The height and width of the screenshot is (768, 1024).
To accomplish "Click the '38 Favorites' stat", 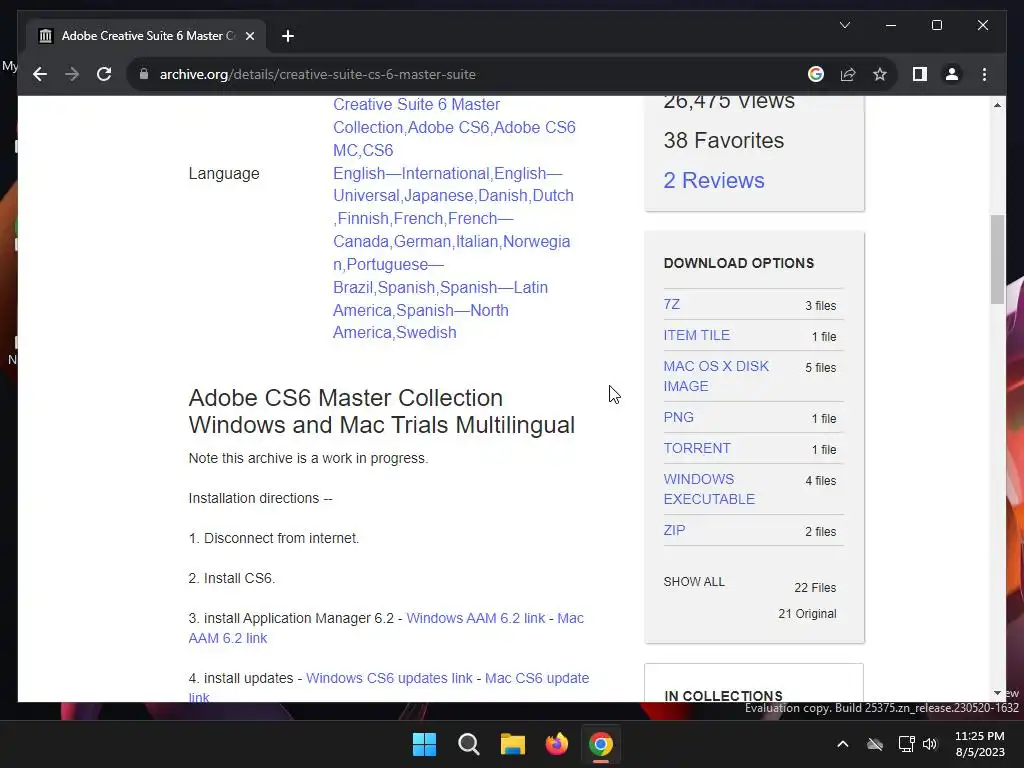I will (x=724, y=140).
